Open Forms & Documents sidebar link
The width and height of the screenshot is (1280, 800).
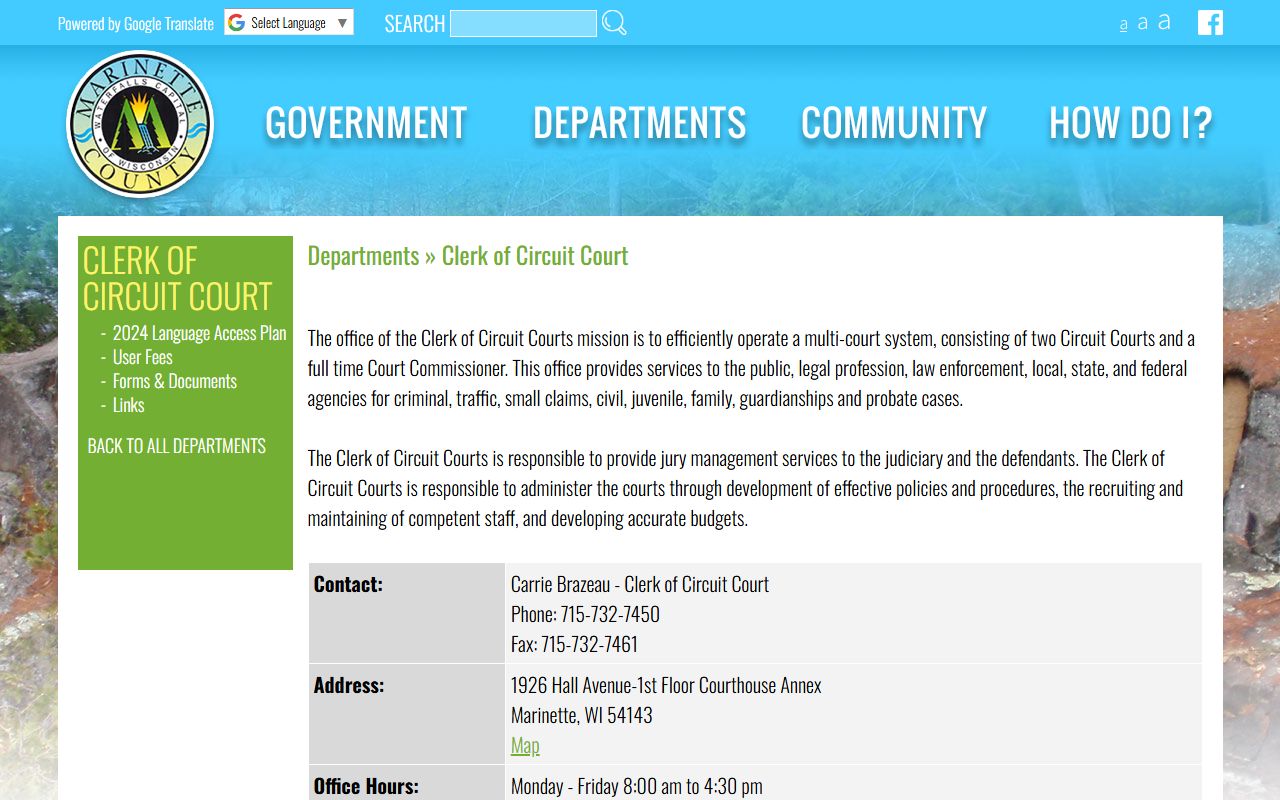(174, 381)
